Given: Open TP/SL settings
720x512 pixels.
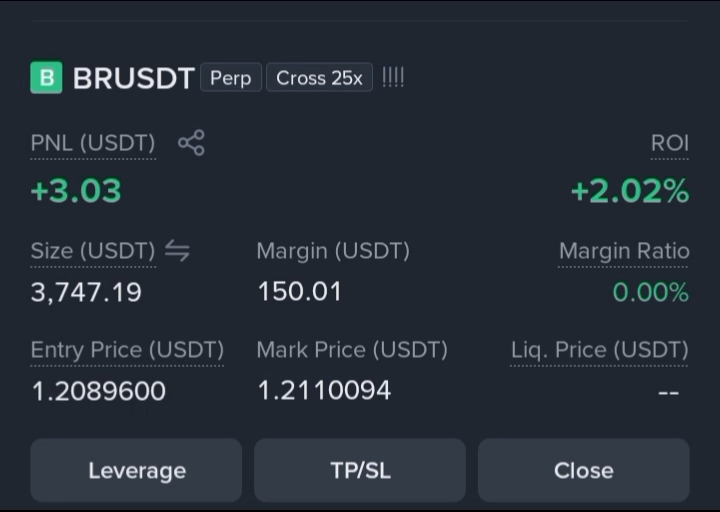Looking at the screenshot, I should coord(360,470).
